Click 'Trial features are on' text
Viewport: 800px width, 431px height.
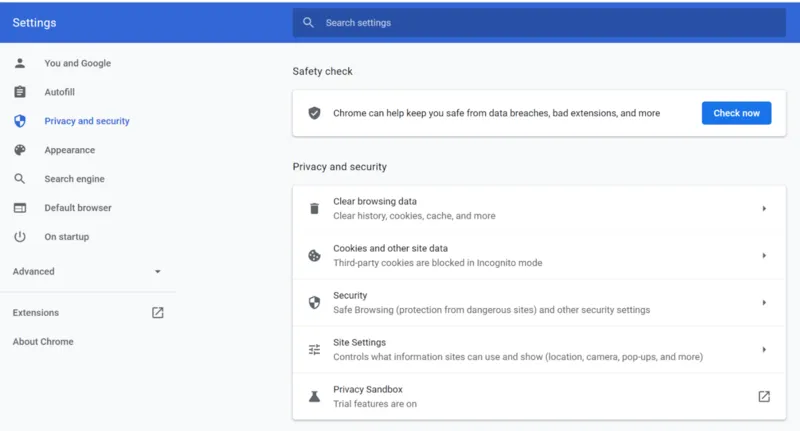[375, 403]
